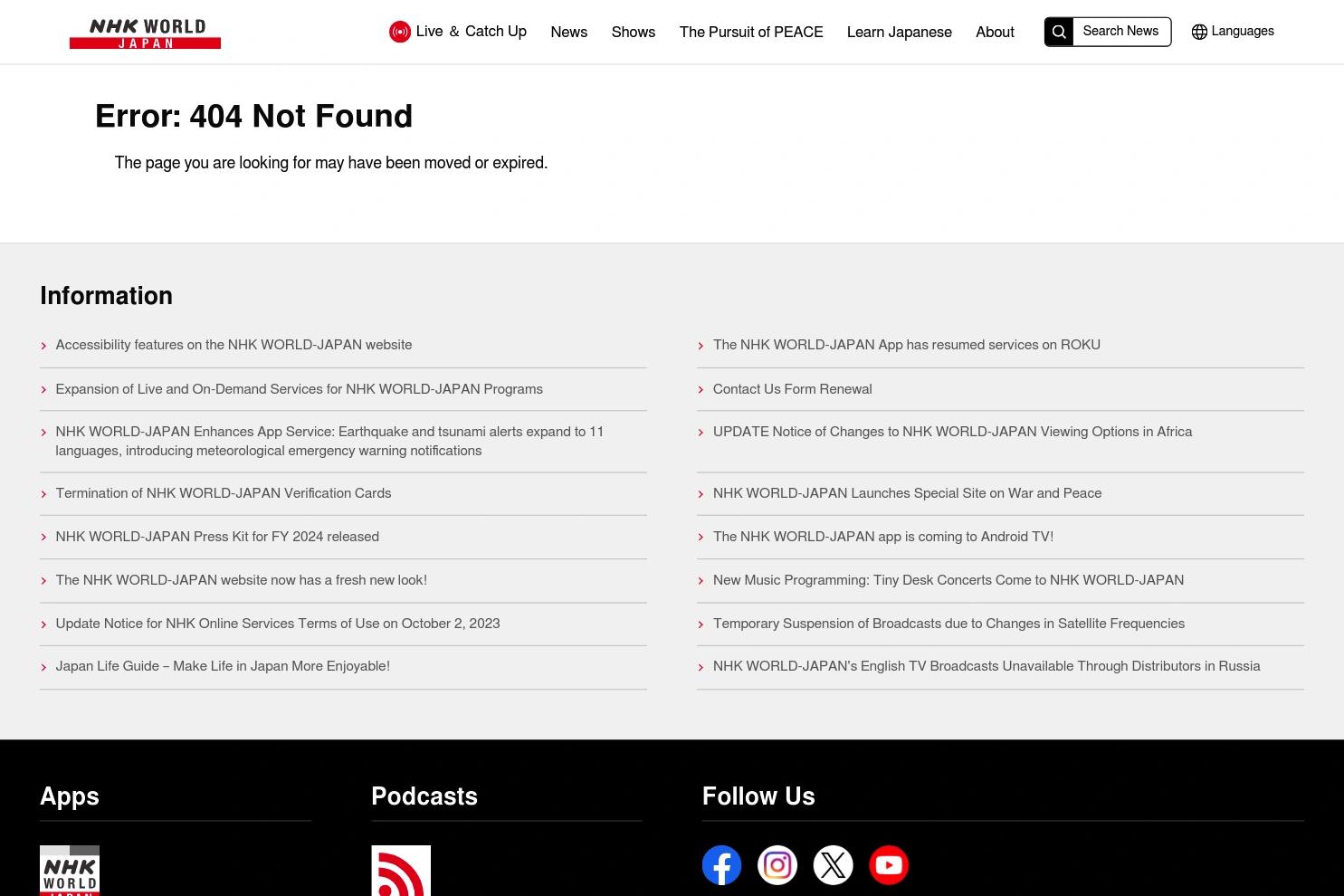Visit NHK World X (Twitter) page
Viewport: 1344px width, 896px height.
pos(833,865)
